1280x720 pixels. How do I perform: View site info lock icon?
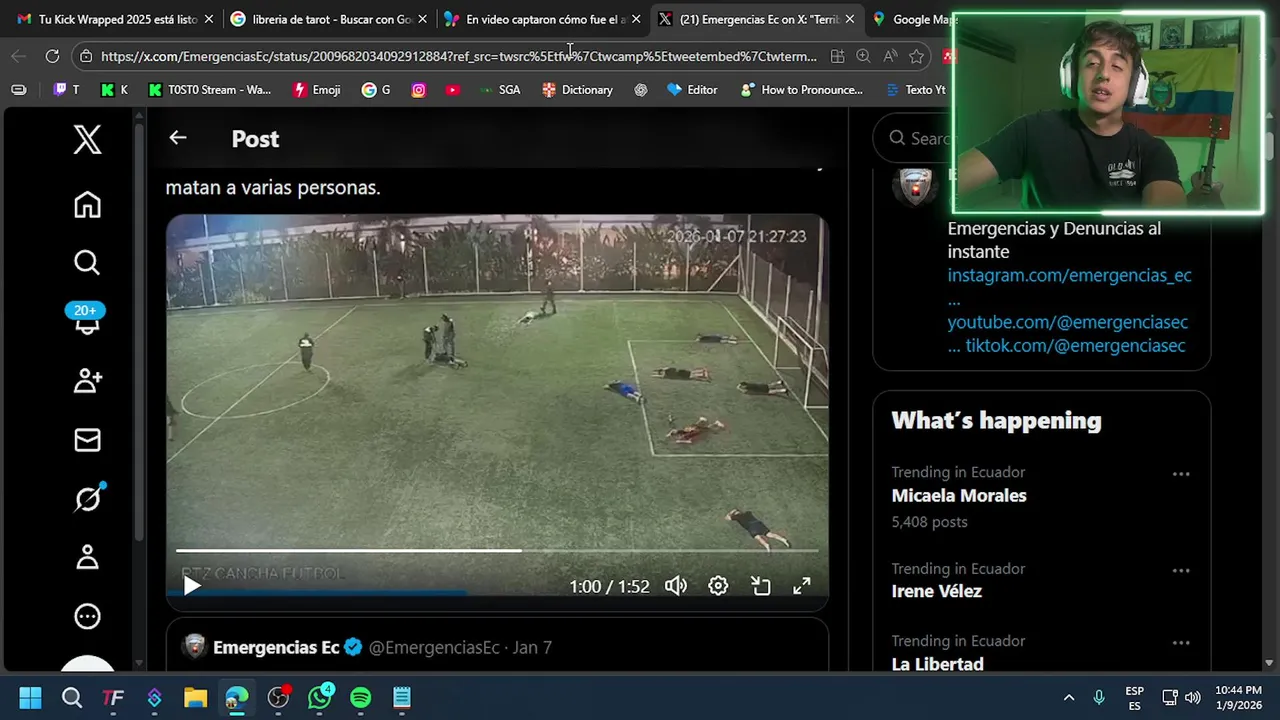point(87,57)
